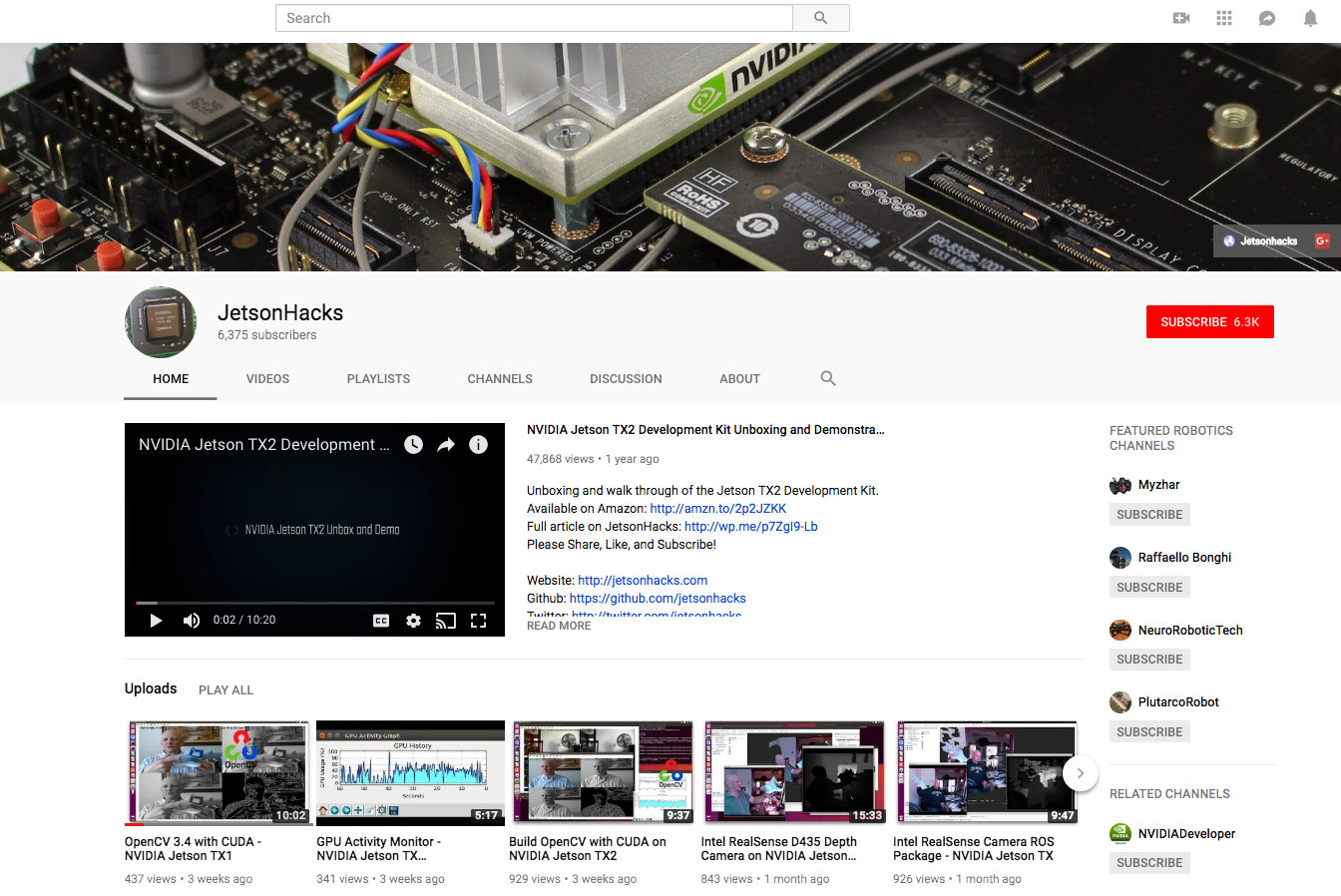Click Myhzar channel avatar

point(1120,485)
